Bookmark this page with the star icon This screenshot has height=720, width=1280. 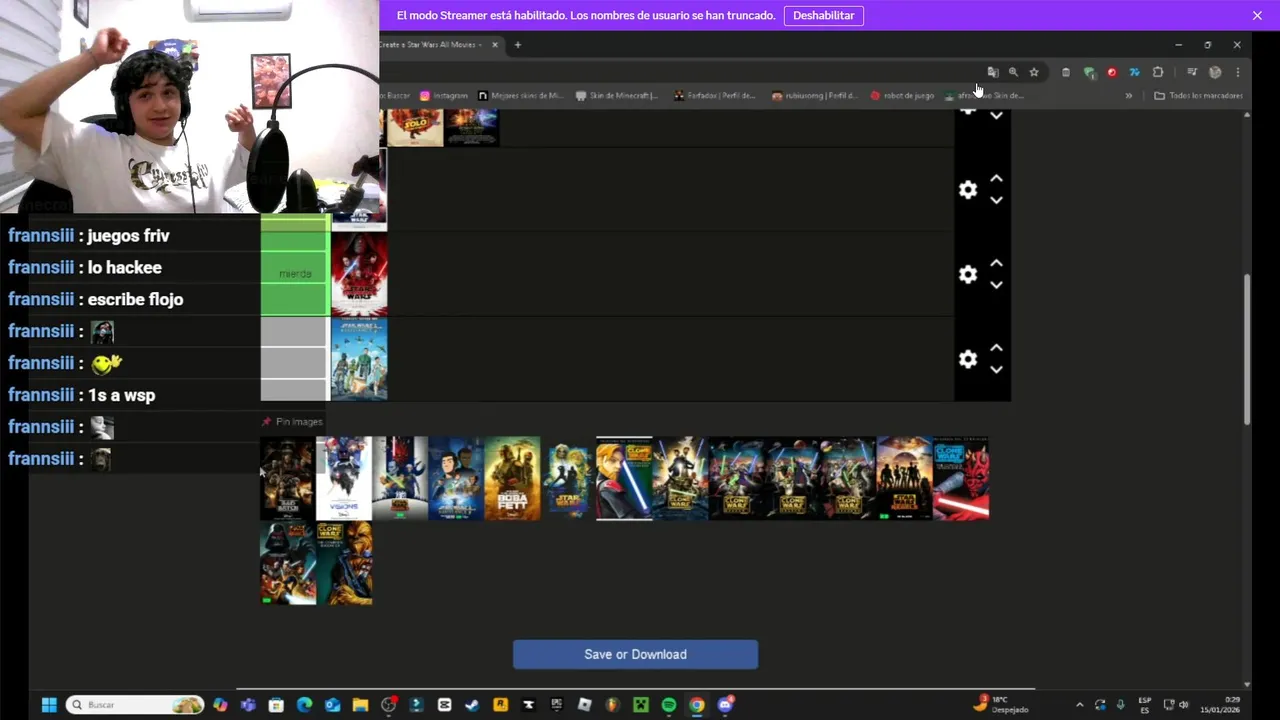click(1034, 72)
